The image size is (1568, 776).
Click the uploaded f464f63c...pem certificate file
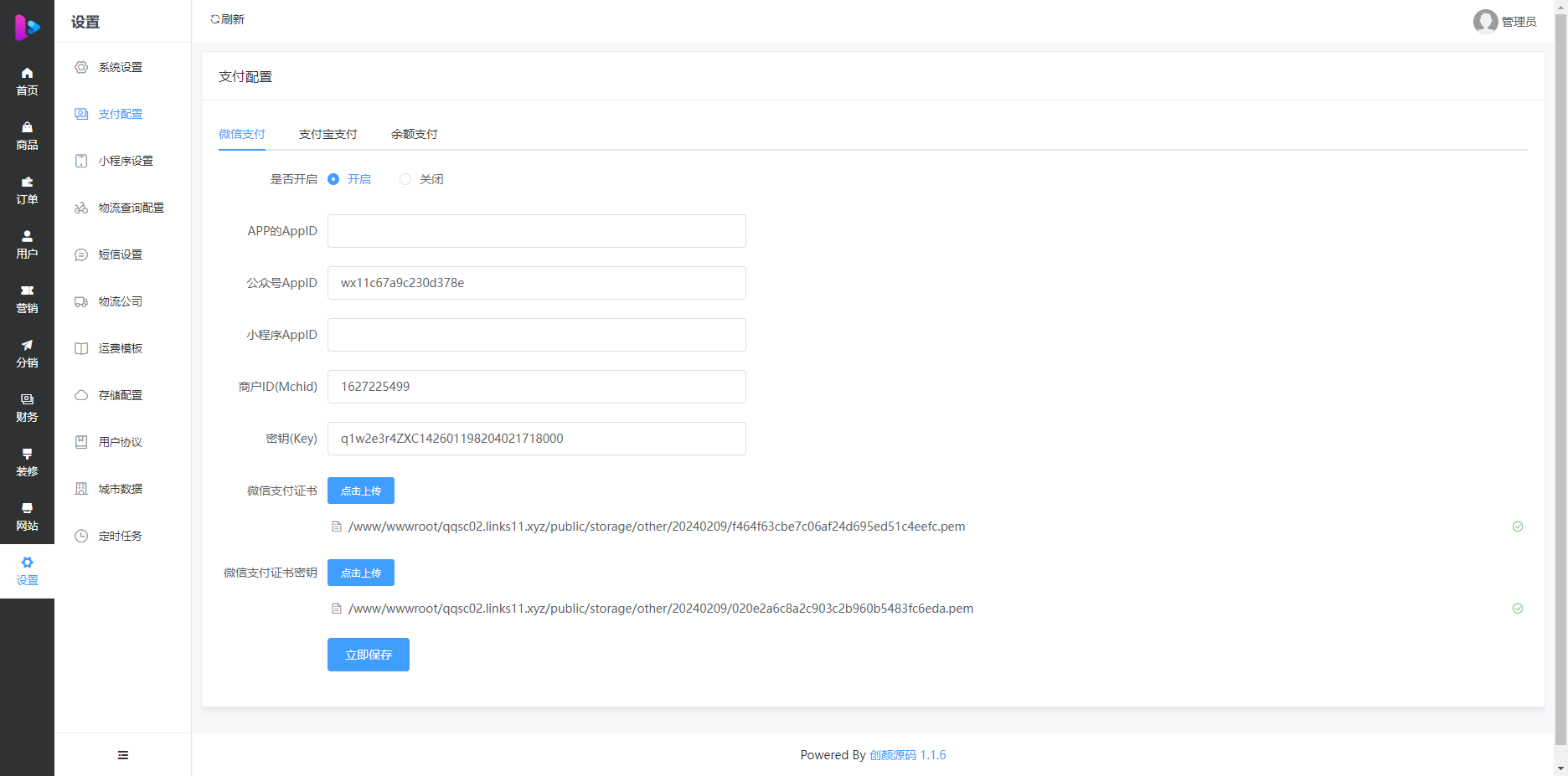(x=657, y=527)
